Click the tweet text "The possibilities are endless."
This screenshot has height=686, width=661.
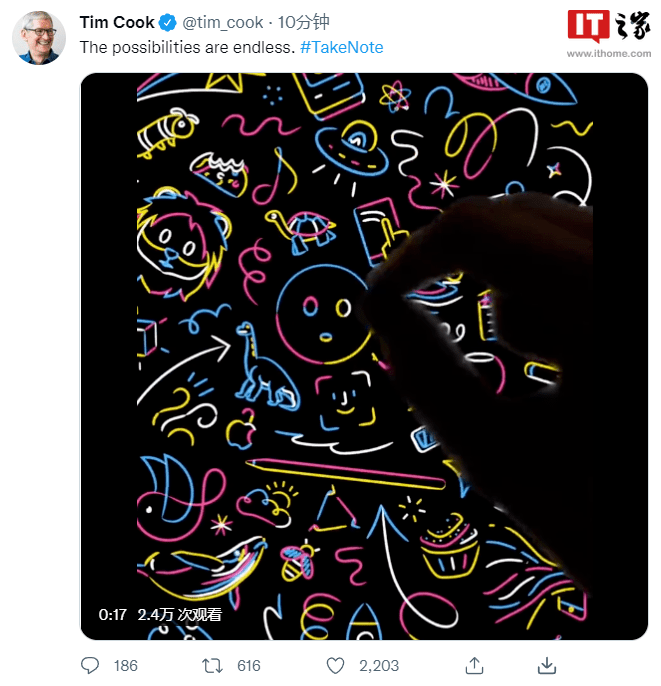tap(188, 47)
